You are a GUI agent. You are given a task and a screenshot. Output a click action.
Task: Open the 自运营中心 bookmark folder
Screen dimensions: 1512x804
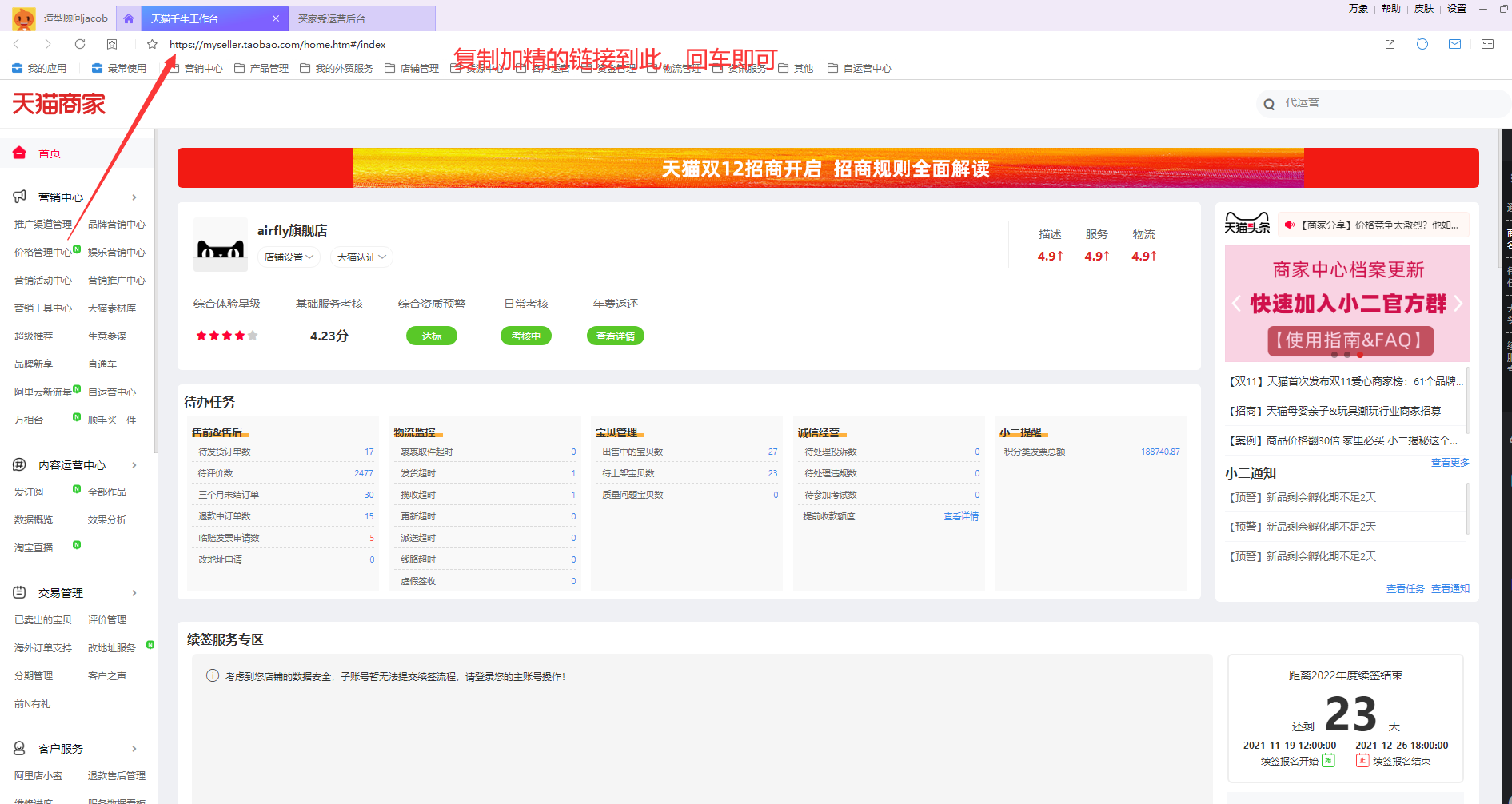click(x=860, y=68)
